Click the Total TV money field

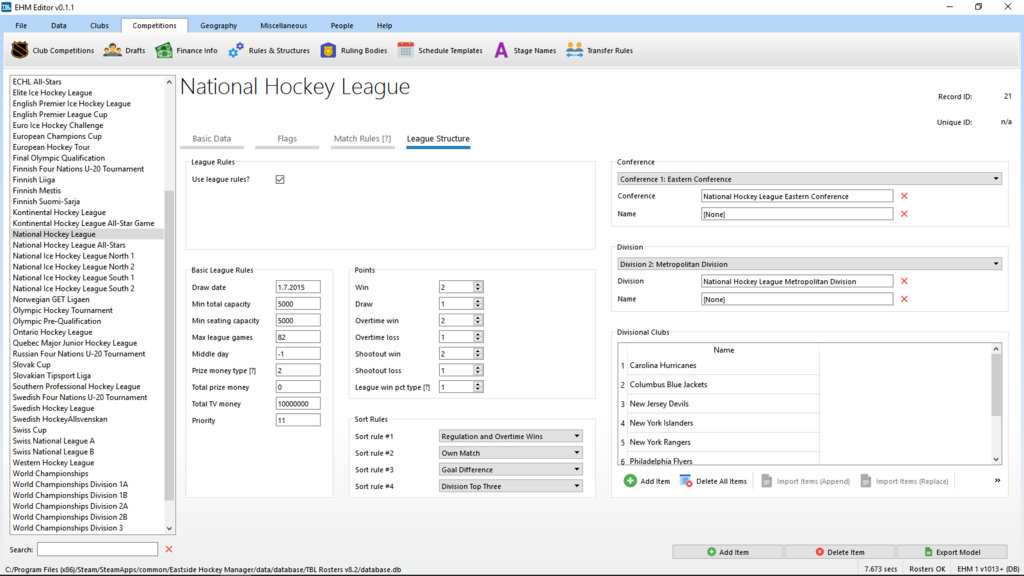[298, 404]
